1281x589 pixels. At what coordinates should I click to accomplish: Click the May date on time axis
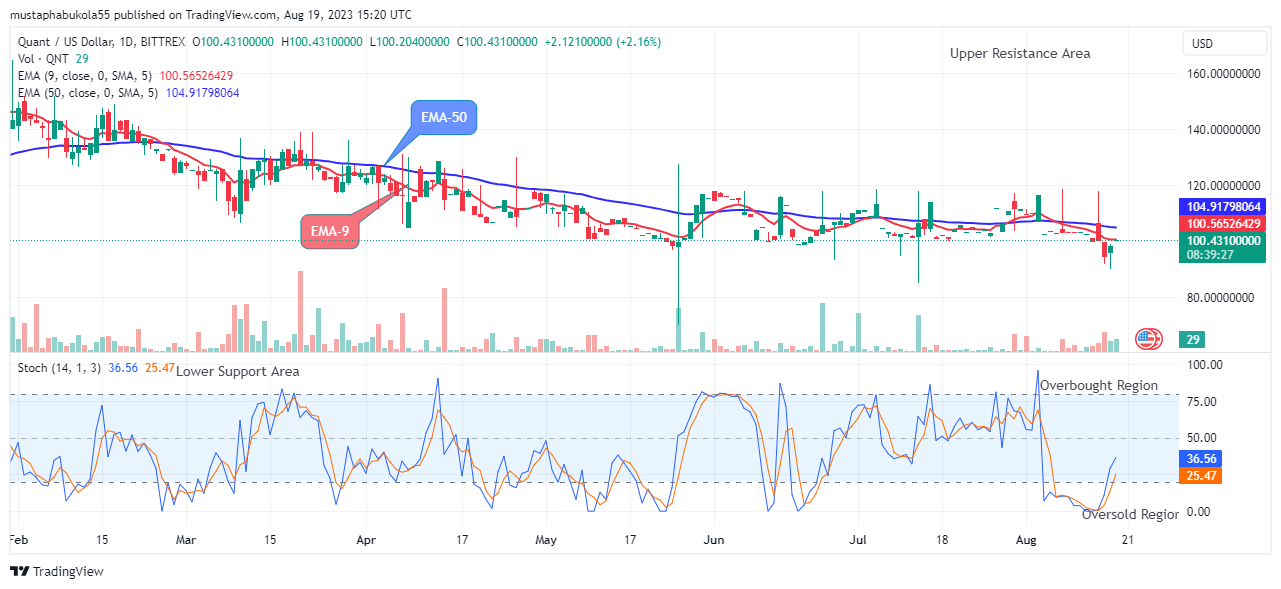[x=546, y=538]
